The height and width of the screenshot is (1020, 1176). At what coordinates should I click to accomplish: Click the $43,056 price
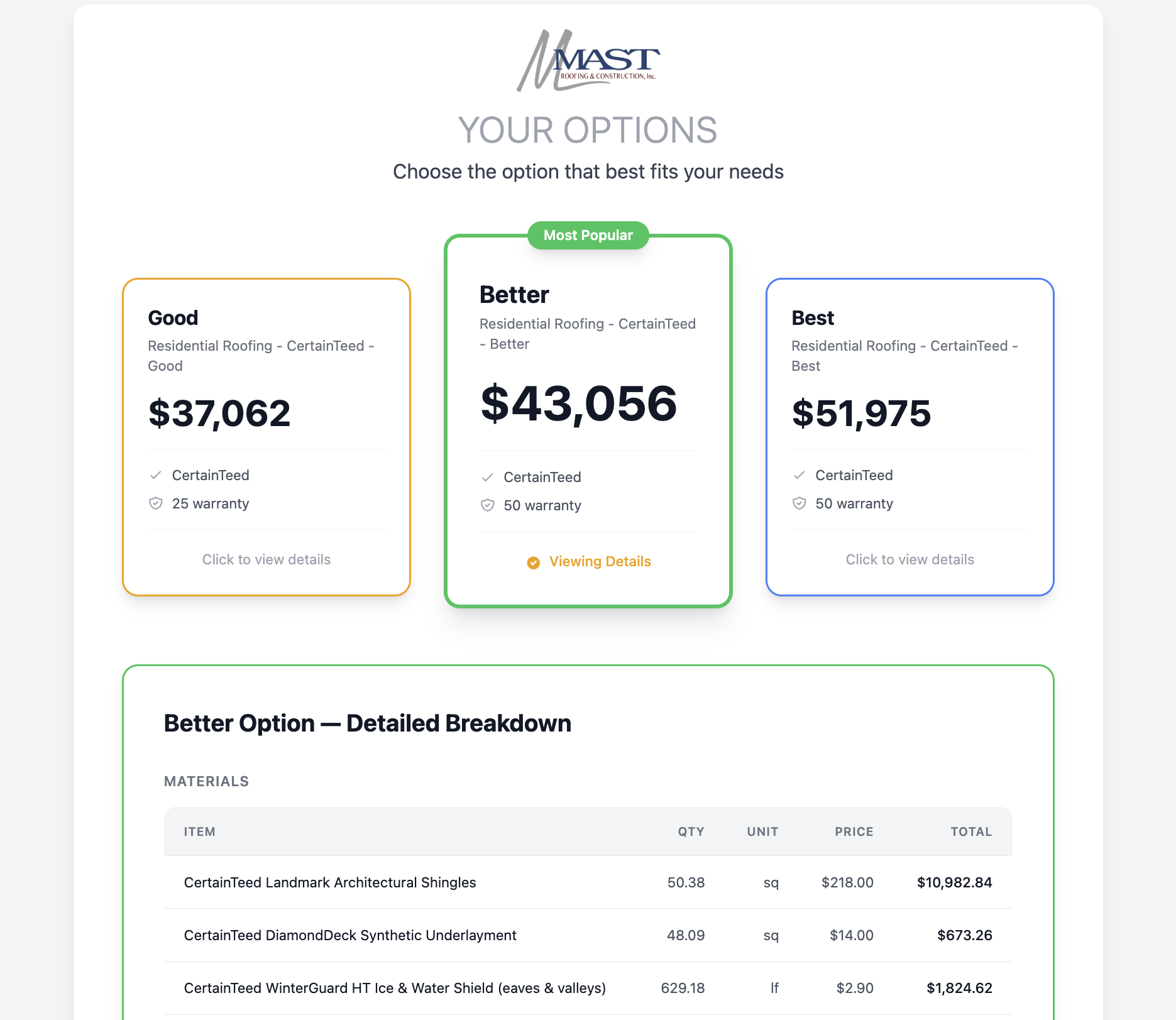tap(578, 403)
